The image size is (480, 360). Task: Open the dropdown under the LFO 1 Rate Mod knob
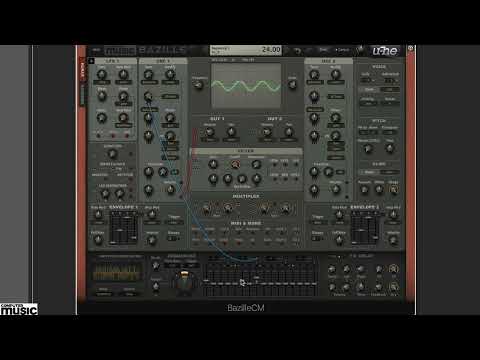pyautogui.click(x=123, y=82)
